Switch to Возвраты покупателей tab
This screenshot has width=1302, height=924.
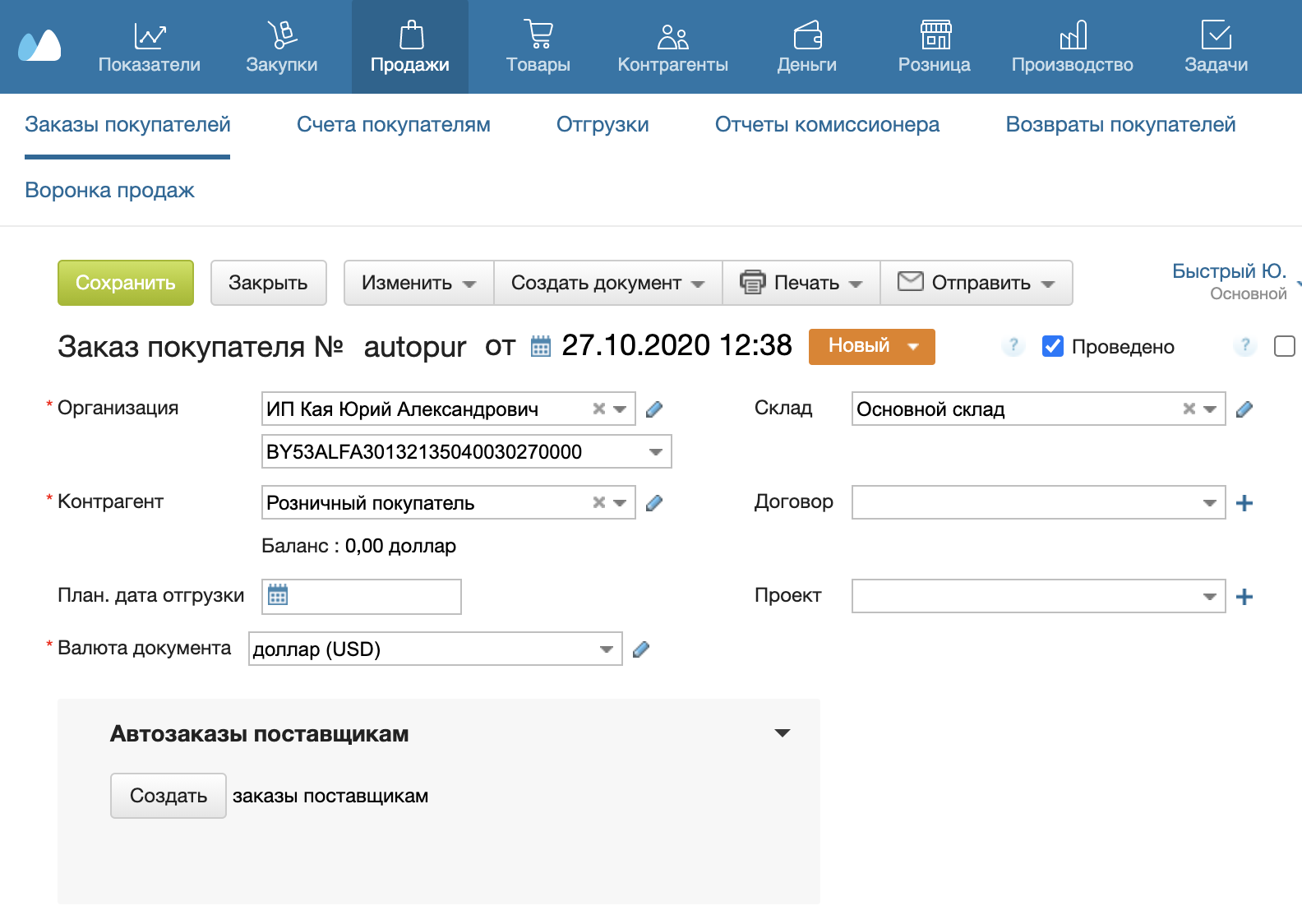point(1120,124)
